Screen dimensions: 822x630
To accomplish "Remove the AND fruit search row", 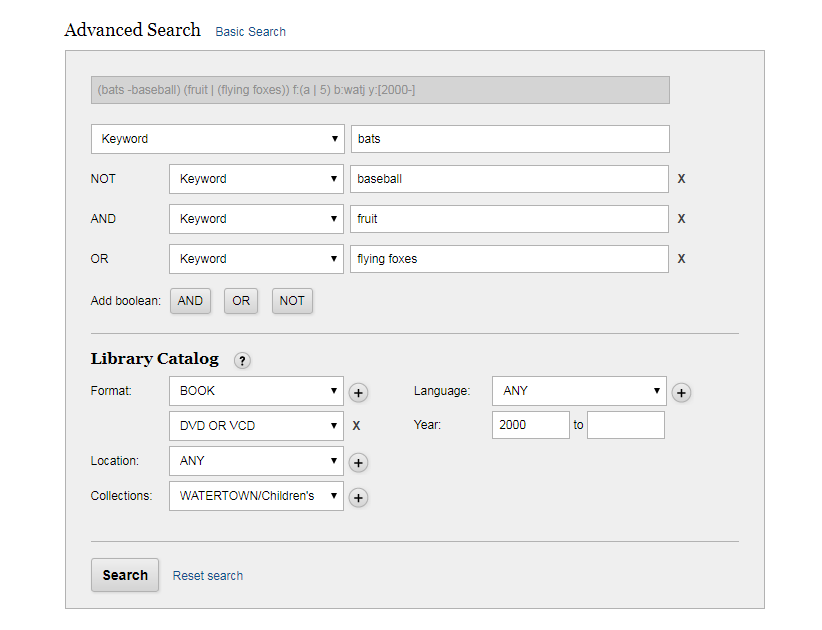I will 681,219.
